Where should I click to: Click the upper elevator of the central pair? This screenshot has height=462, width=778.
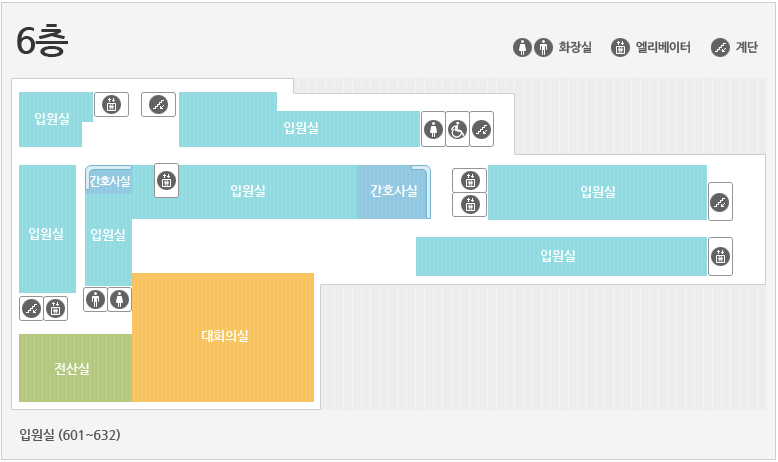coord(470,181)
